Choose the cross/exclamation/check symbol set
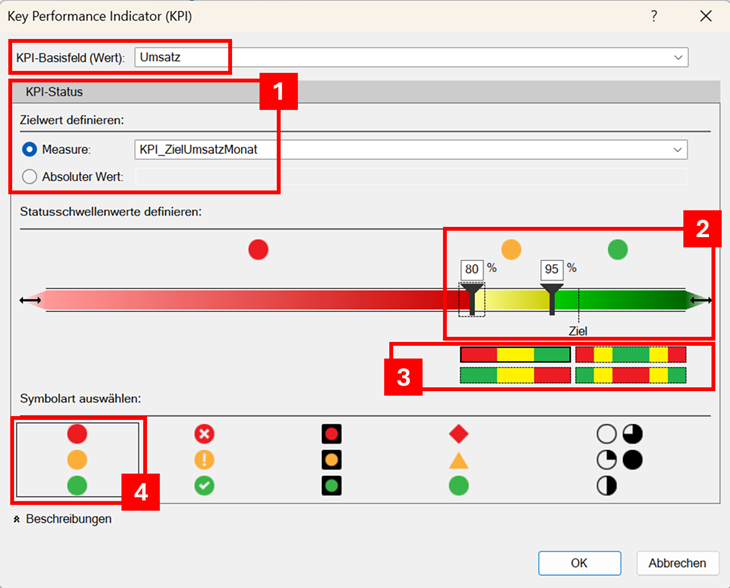 [204, 460]
